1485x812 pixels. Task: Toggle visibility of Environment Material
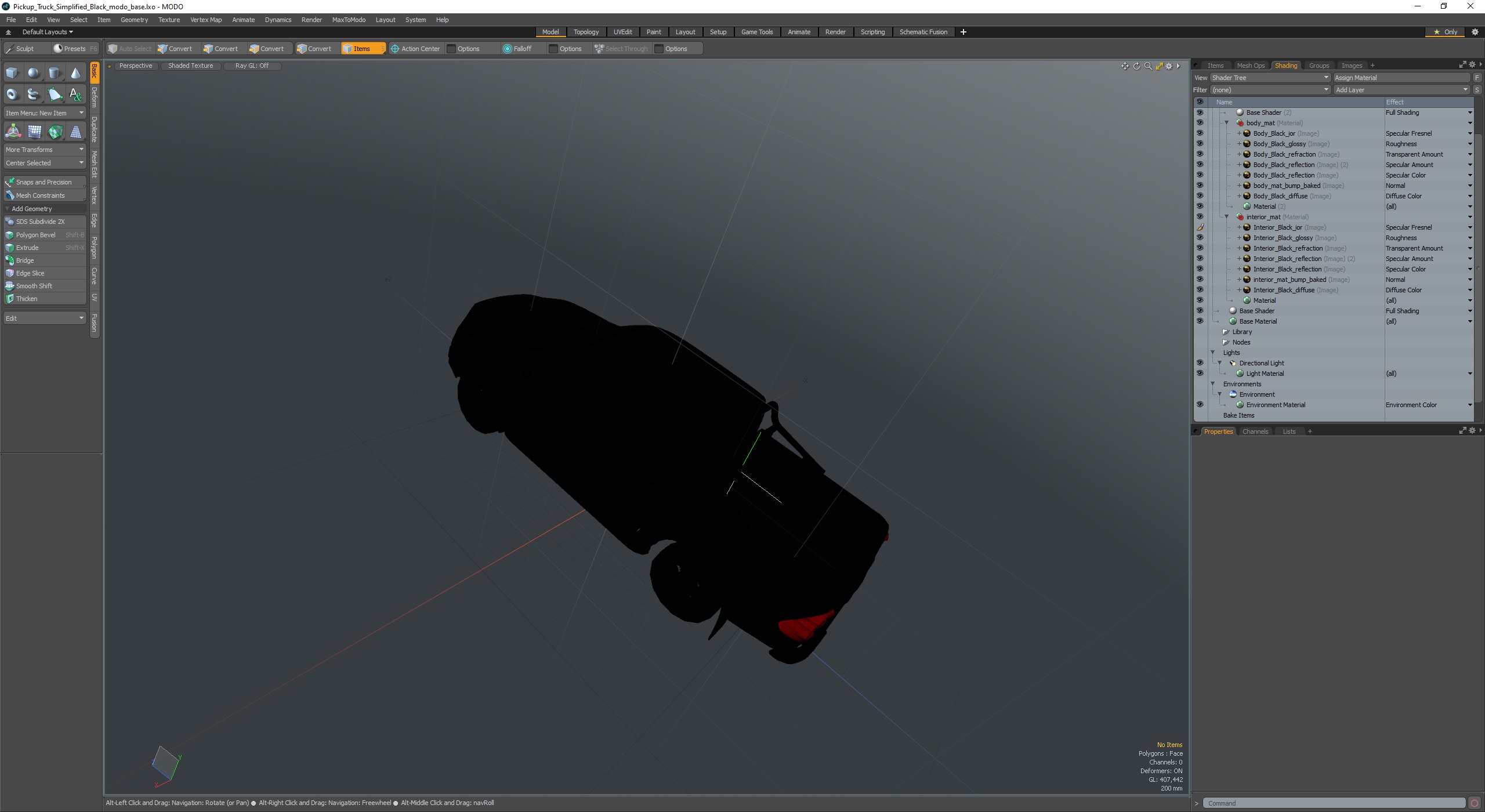click(x=1200, y=405)
